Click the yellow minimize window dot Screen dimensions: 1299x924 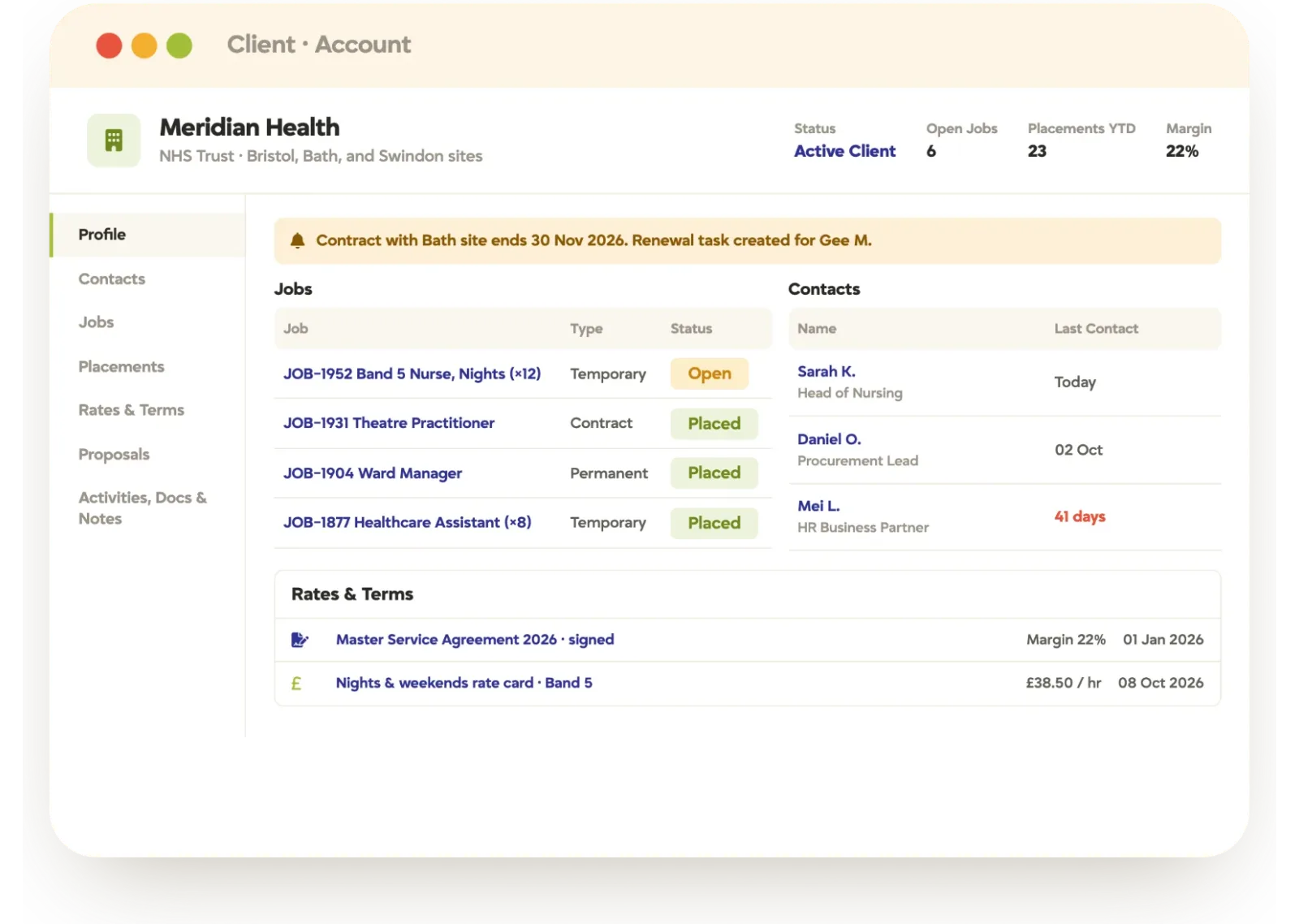pyautogui.click(x=145, y=45)
